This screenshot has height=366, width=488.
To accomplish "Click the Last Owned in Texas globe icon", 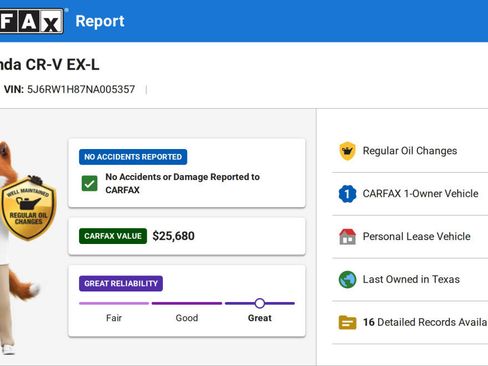I will [x=347, y=279].
